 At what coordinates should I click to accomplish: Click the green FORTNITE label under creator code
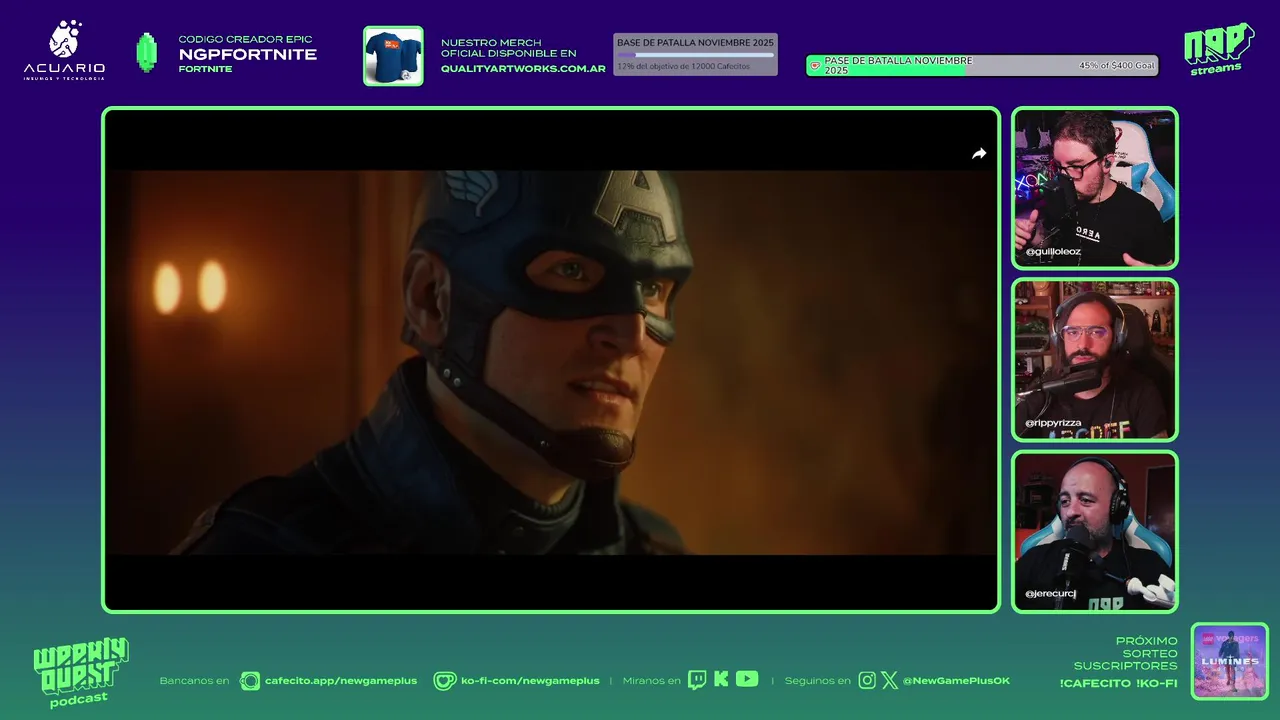[205, 70]
